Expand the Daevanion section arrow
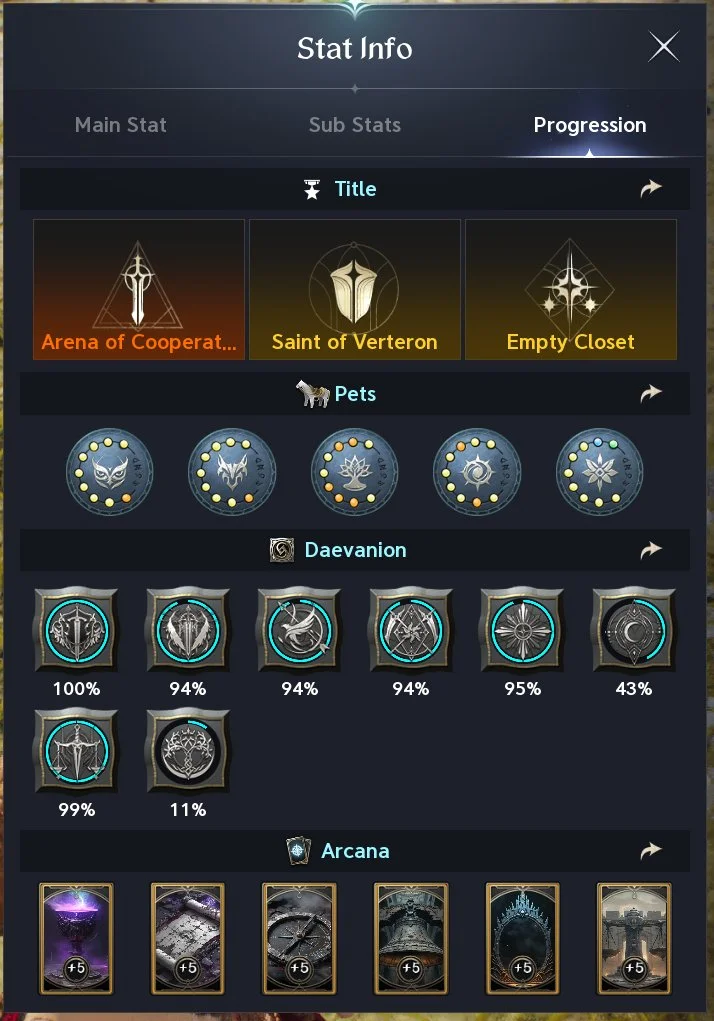Image resolution: width=714 pixels, height=1021 pixels. 651,550
